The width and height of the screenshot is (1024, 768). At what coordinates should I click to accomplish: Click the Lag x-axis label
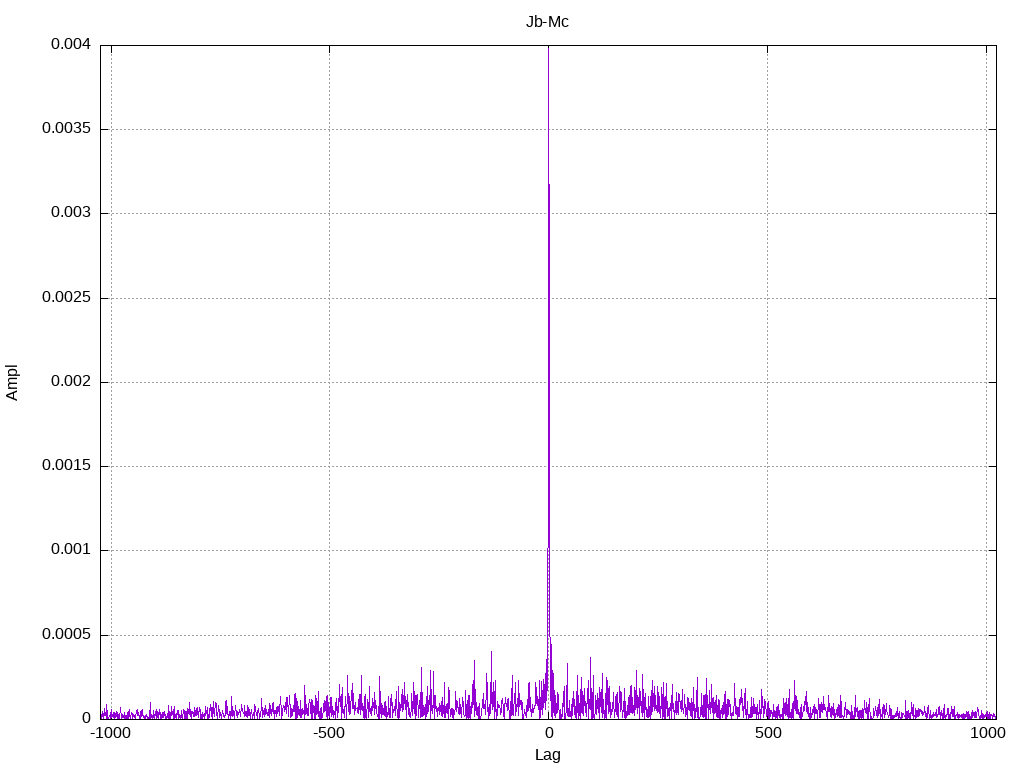(547, 755)
